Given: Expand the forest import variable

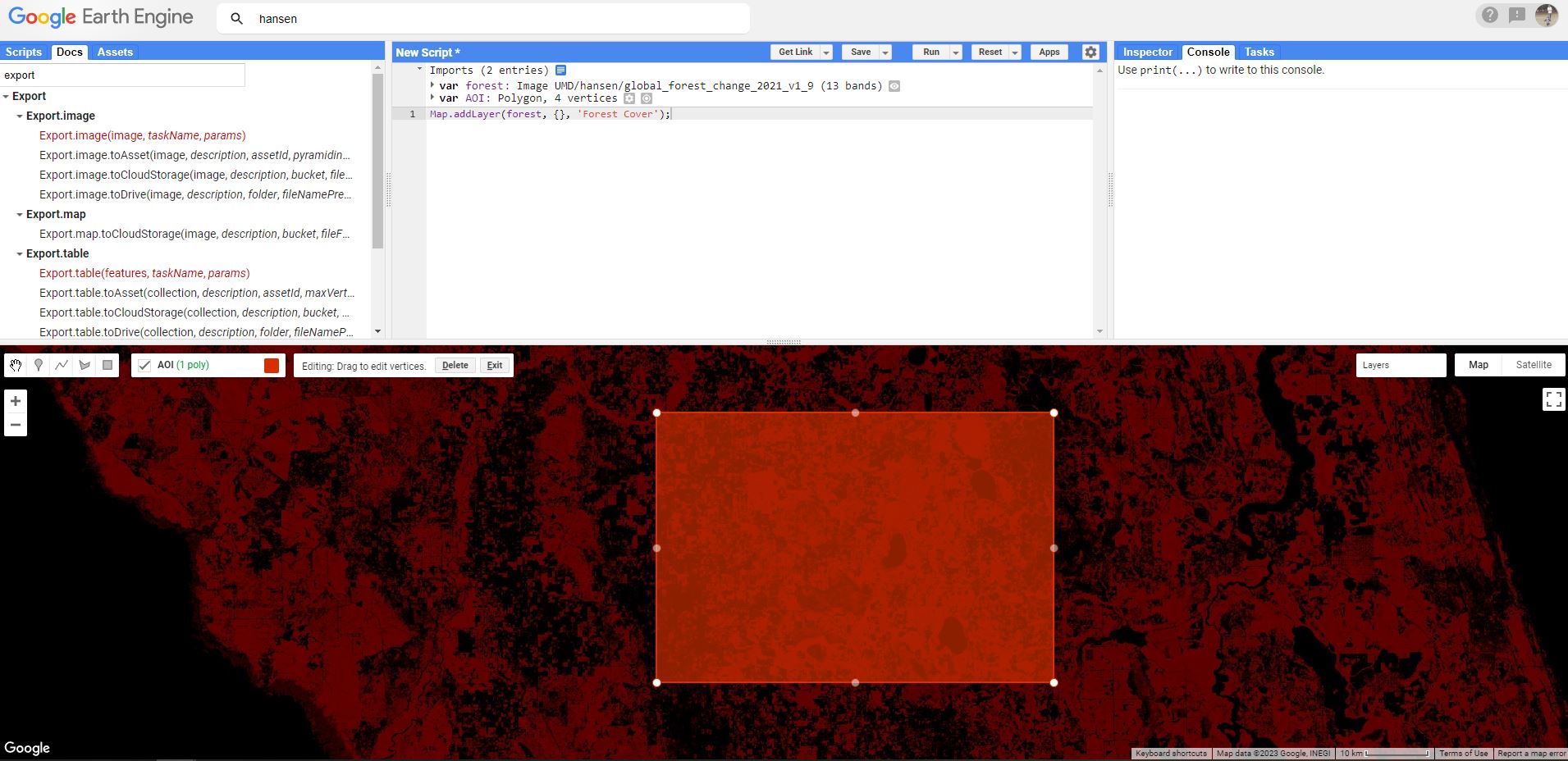Looking at the screenshot, I should point(432,85).
